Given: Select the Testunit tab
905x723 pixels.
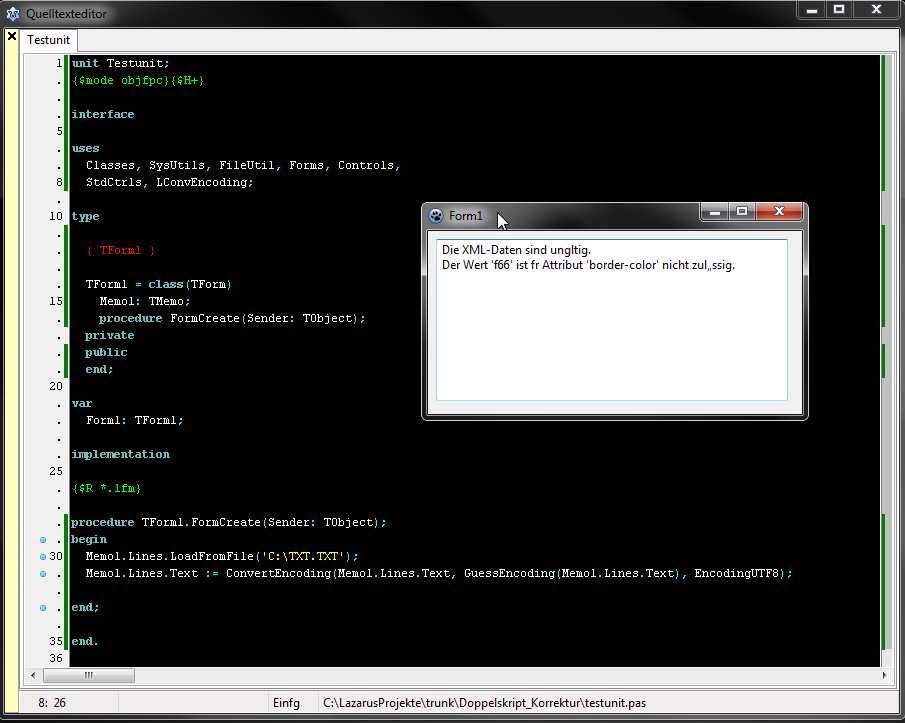Looking at the screenshot, I should point(49,41).
